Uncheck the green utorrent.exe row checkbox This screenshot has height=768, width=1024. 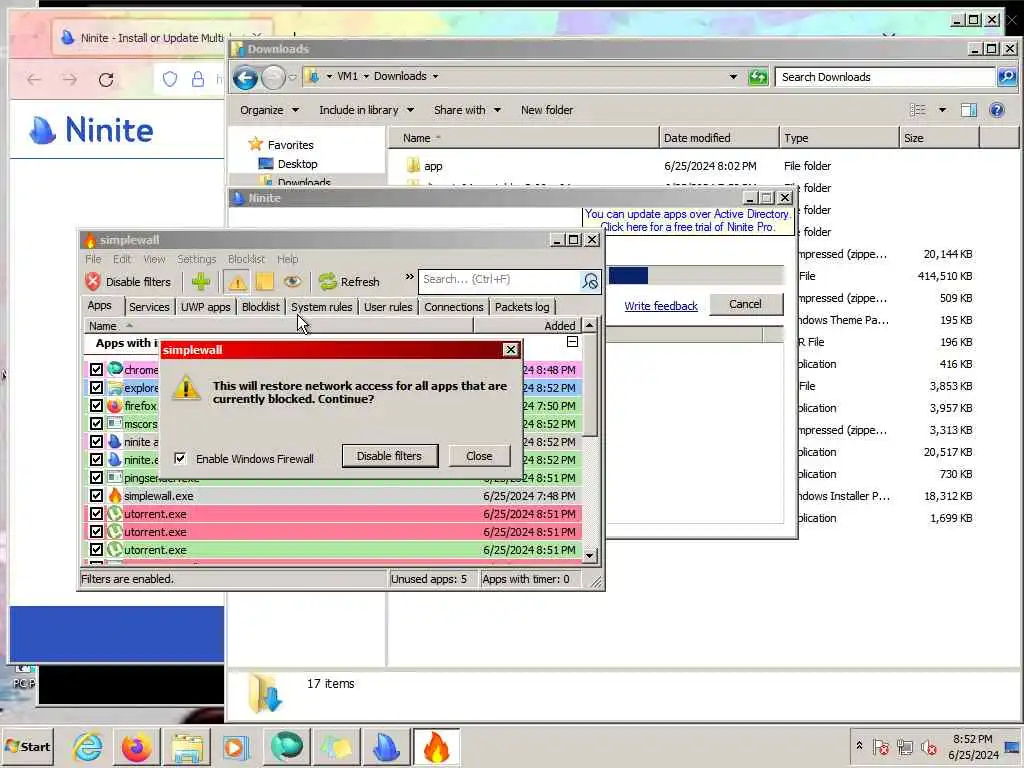(x=96, y=549)
